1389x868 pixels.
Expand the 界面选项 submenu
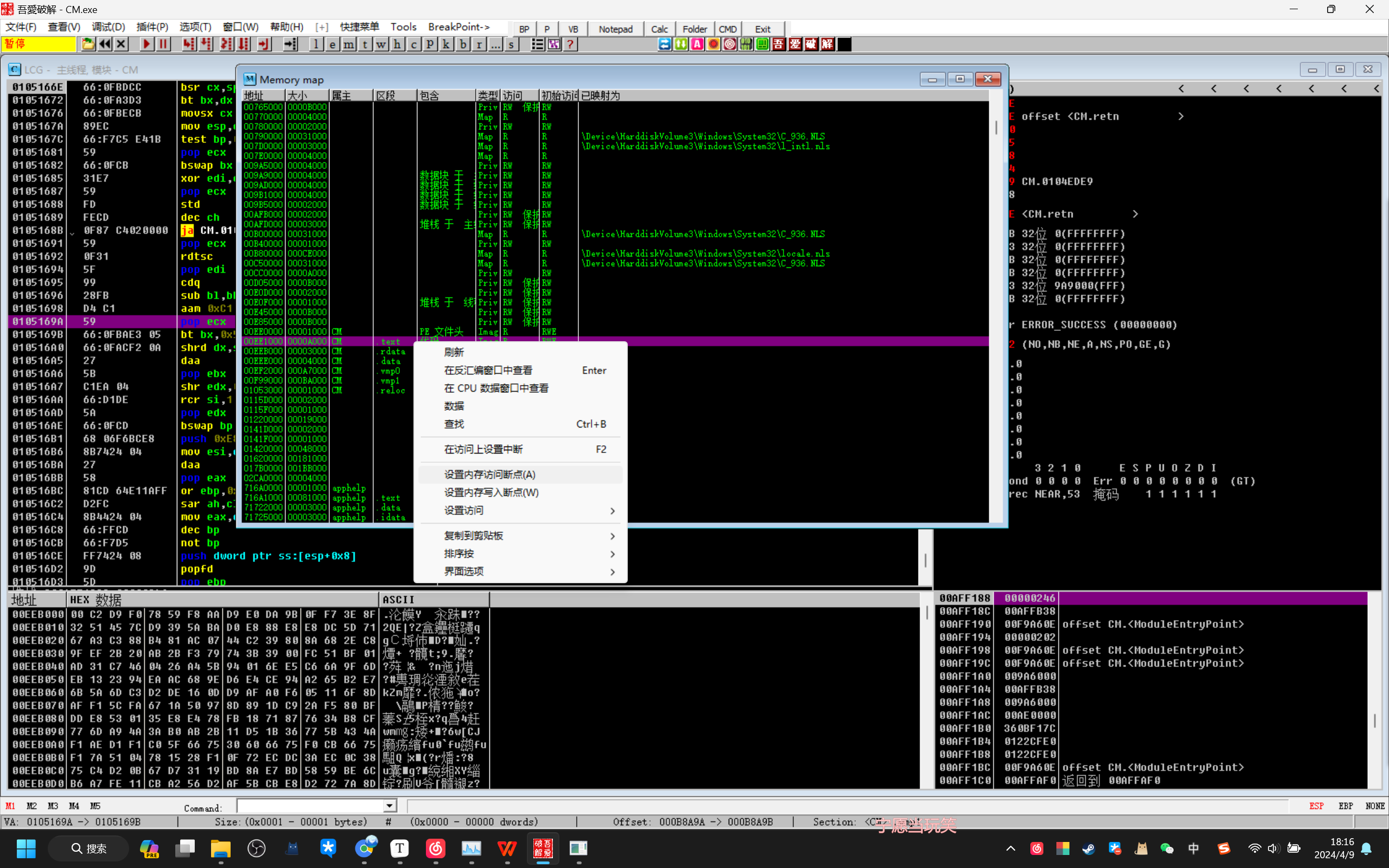(520, 571)
